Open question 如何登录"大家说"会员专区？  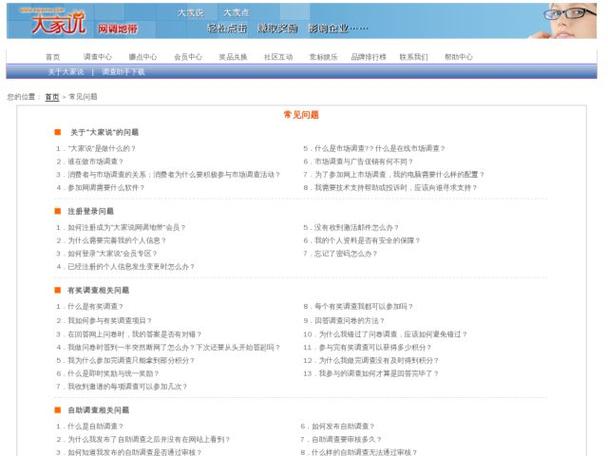click(x=112, y=254)
